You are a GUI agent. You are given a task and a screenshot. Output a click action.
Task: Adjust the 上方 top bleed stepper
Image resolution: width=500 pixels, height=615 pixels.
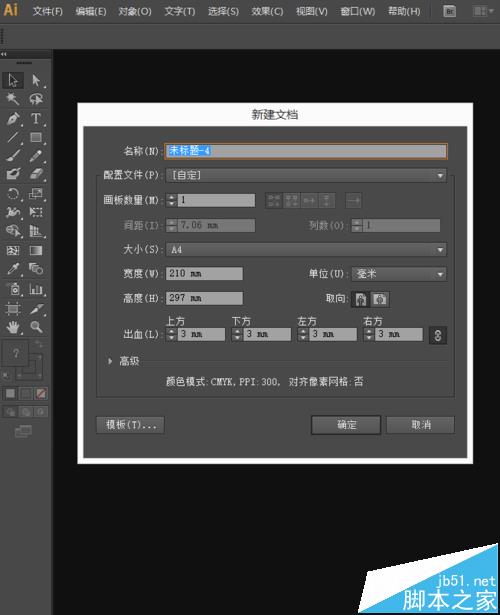point(171,335)
